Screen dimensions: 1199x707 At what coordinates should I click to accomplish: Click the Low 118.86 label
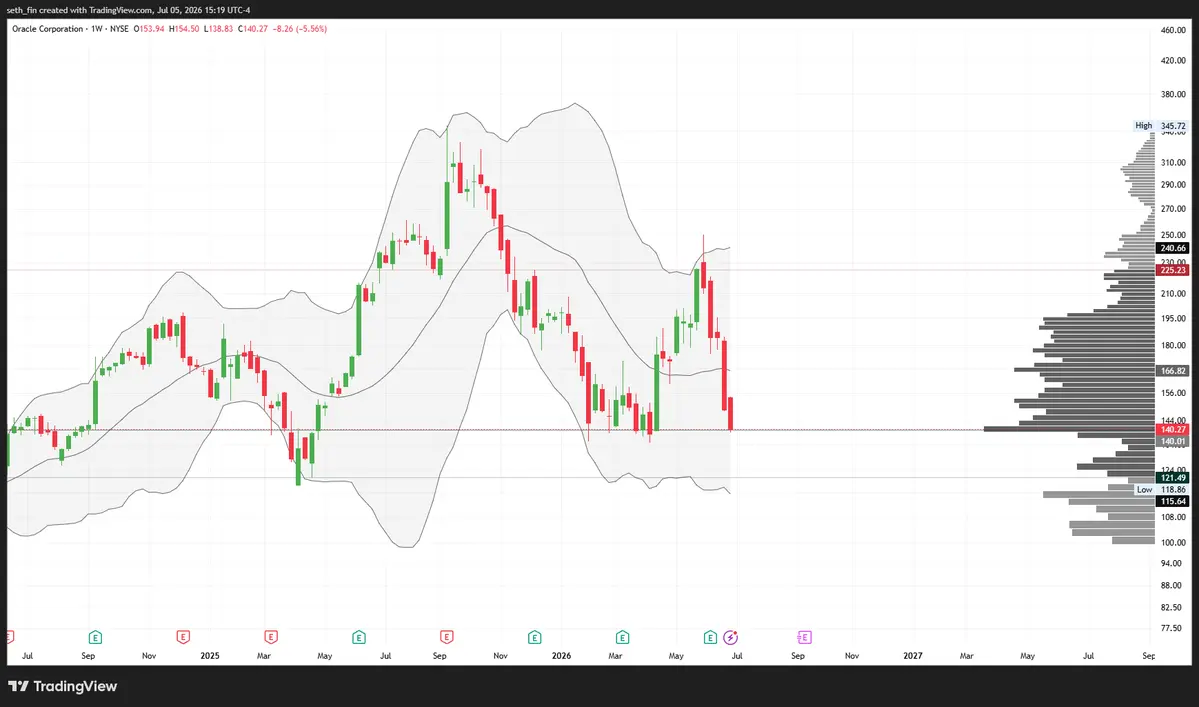click(1161, 489)
